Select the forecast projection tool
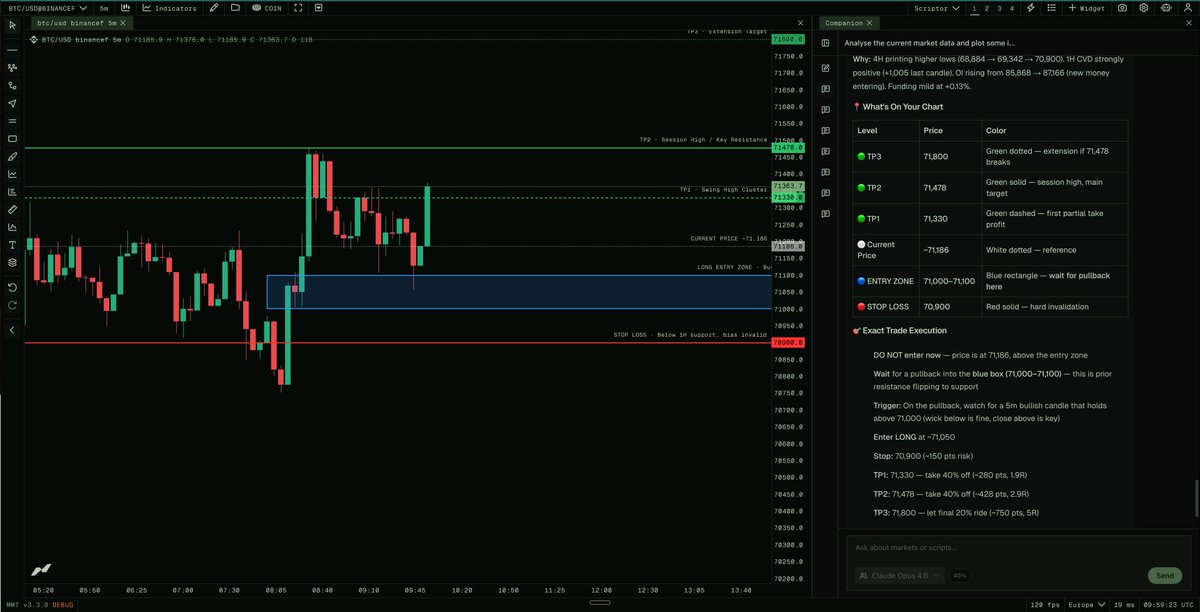Image resolution: width=1200 pixels, height=612 pixels. pyautogui.click(x=12, y=227)
